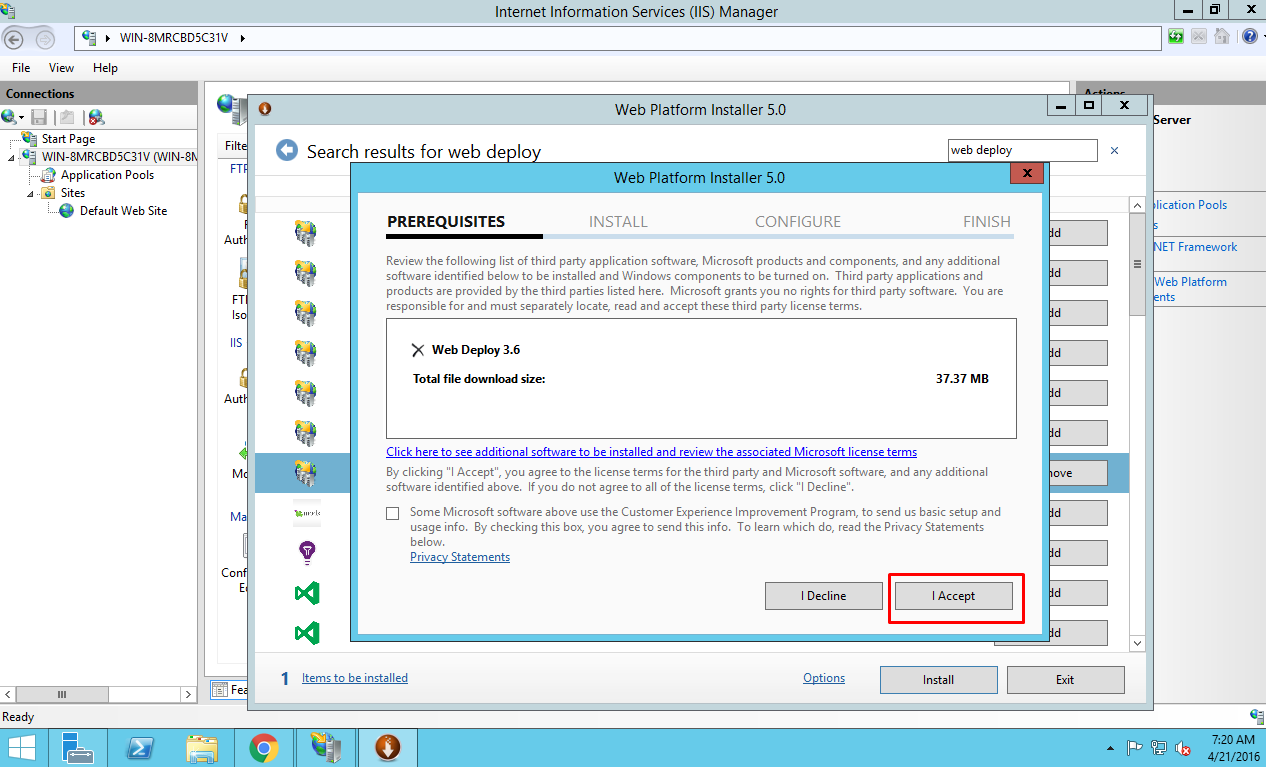Launch Server Manager from the taskbar
This screenshot has height=767, width=1266.
click(77, 748)
